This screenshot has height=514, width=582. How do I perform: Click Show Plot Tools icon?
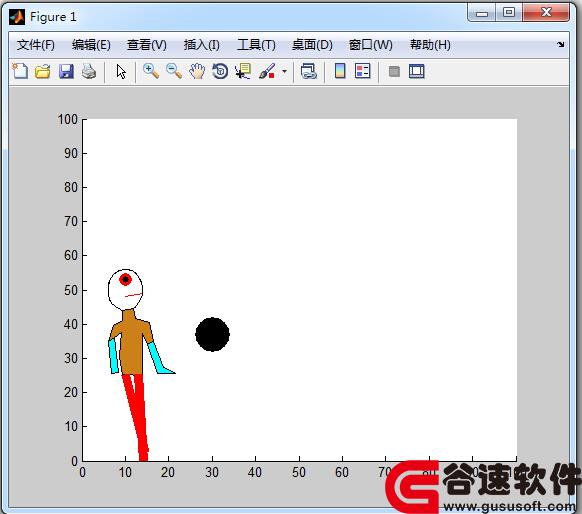click(x=416, y=71)
